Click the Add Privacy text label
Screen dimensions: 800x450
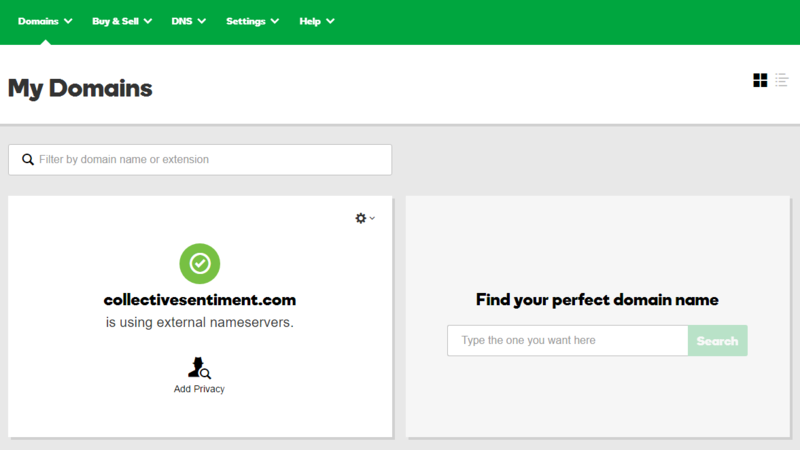pos(199,389)
